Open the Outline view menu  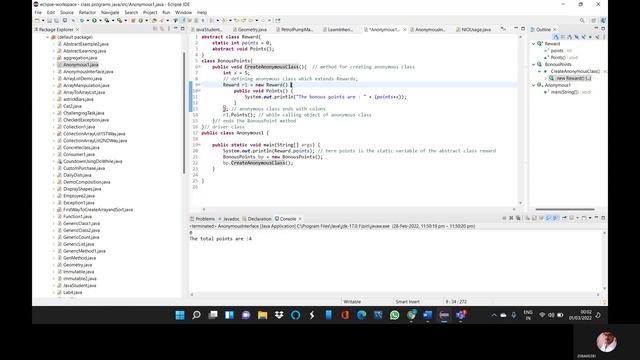[604, 37]
